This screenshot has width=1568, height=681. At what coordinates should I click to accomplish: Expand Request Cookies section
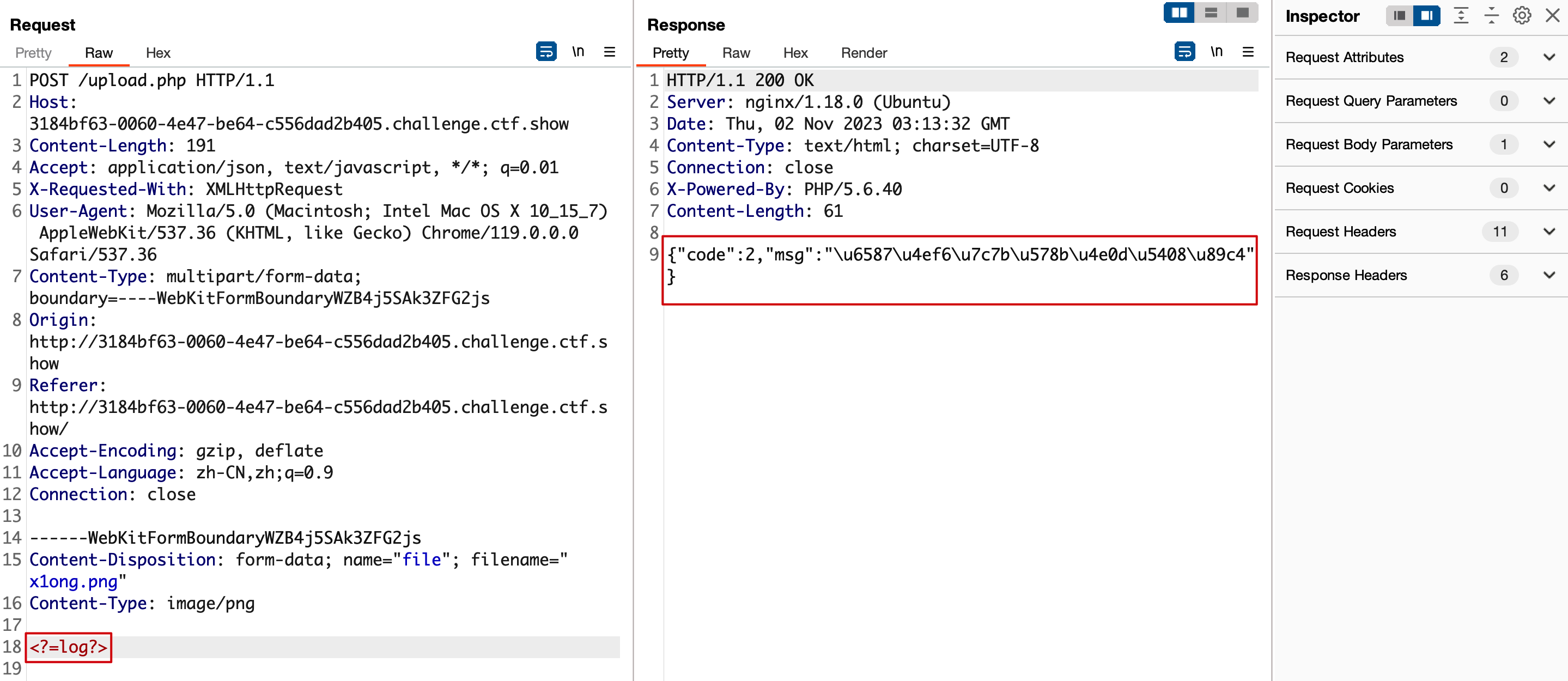pyautogui.click(x=1549, y=188)
